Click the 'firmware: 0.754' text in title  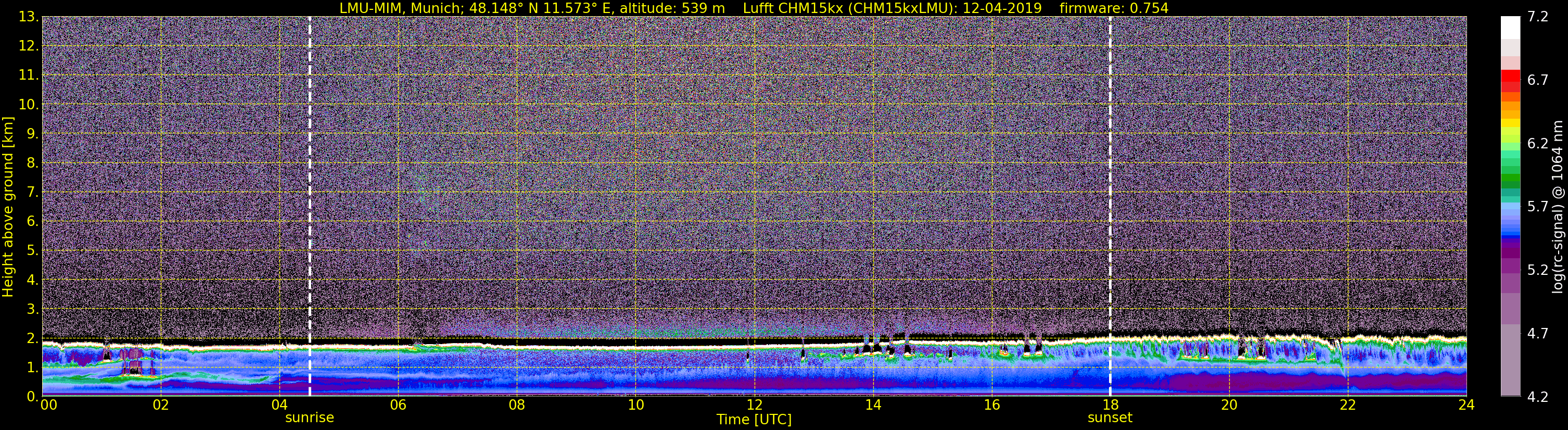coord(1114,8)
